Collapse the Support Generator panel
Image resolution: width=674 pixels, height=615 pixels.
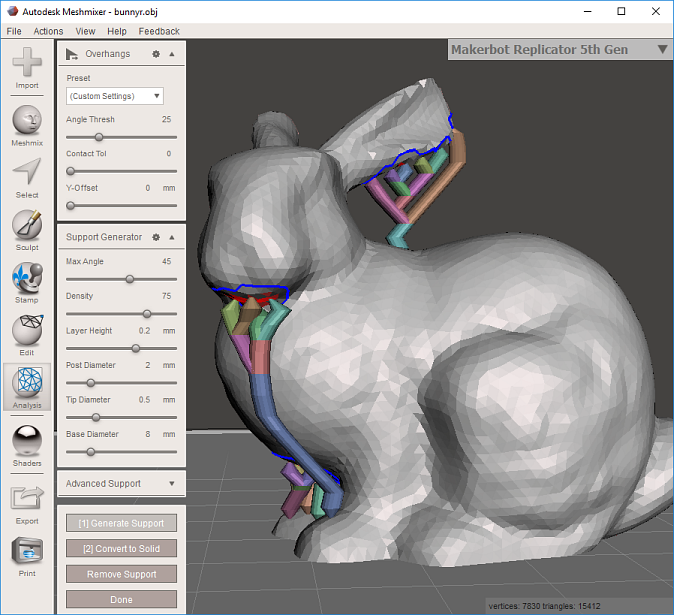click(x=172, y=237)
